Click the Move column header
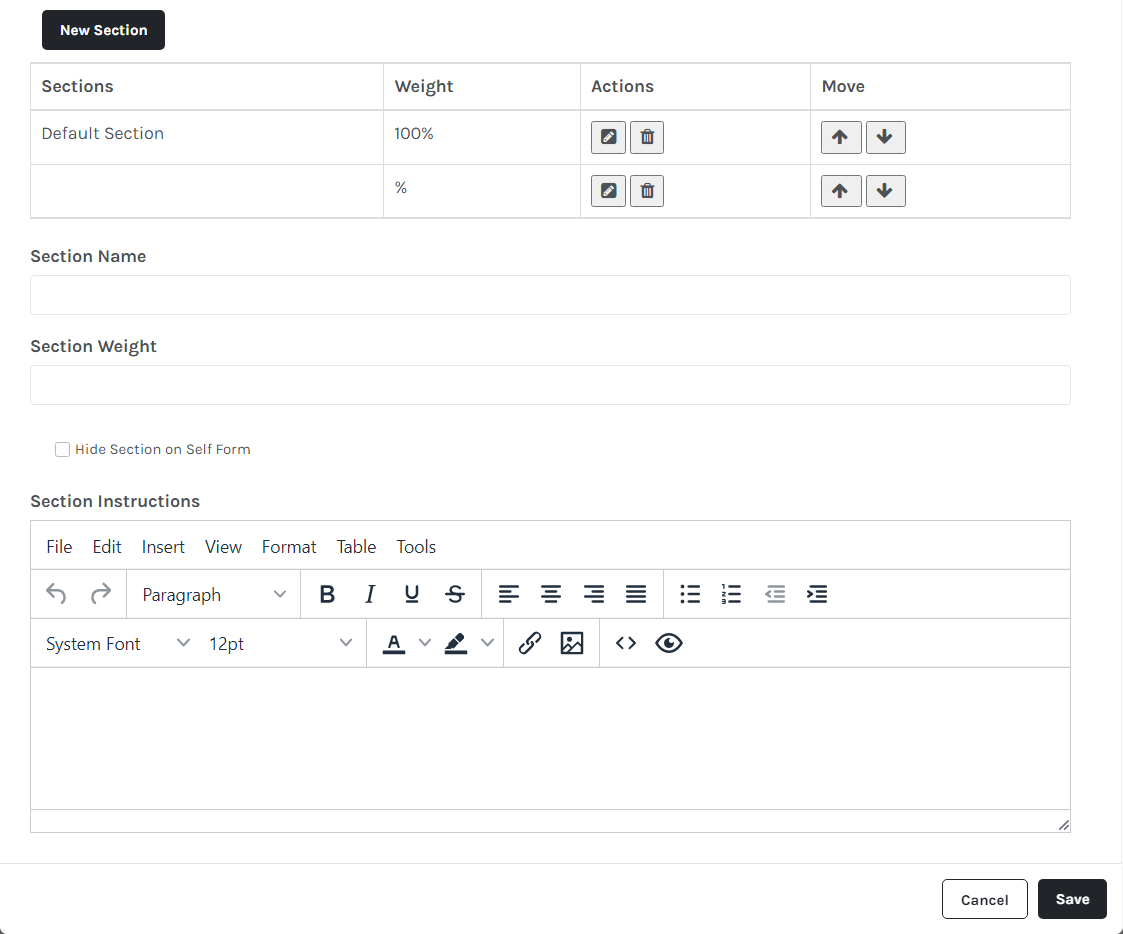 [940, 87]
